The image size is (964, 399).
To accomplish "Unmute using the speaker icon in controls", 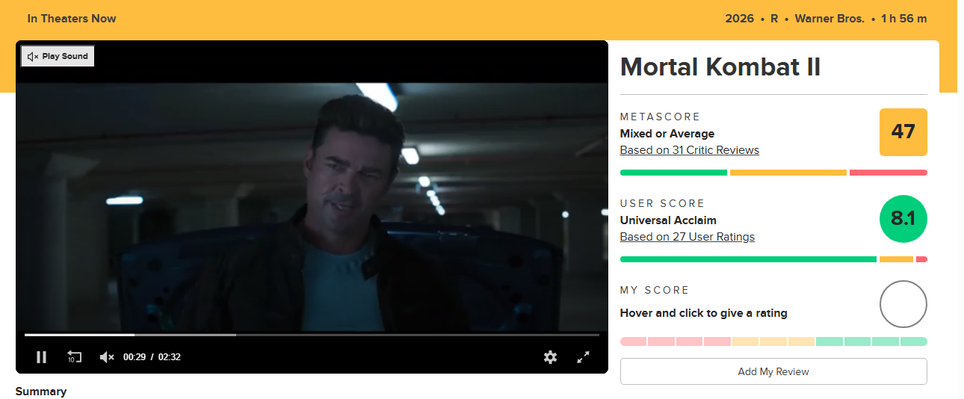I will (x=107, y=357).
